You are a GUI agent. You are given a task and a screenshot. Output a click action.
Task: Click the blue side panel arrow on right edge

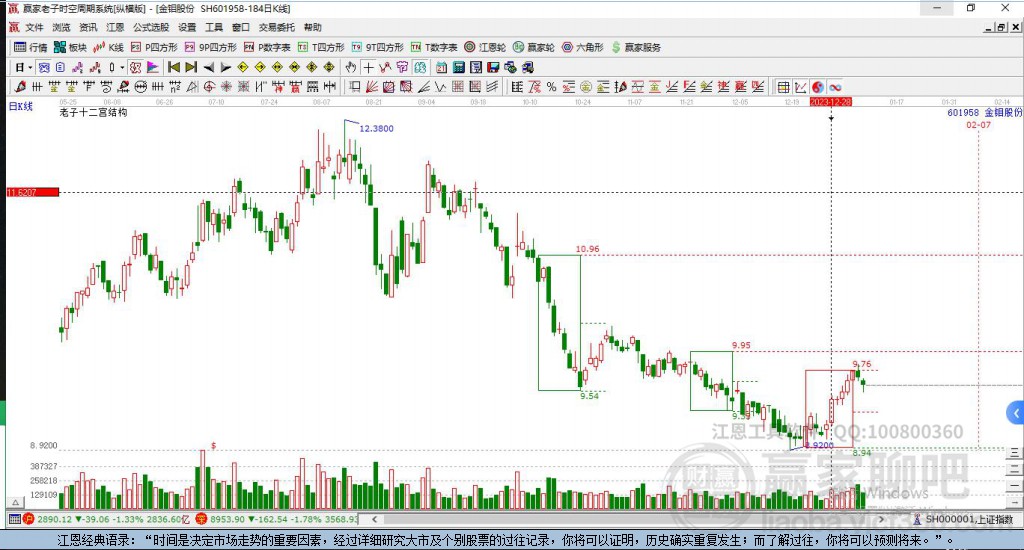pos(1016,413)
